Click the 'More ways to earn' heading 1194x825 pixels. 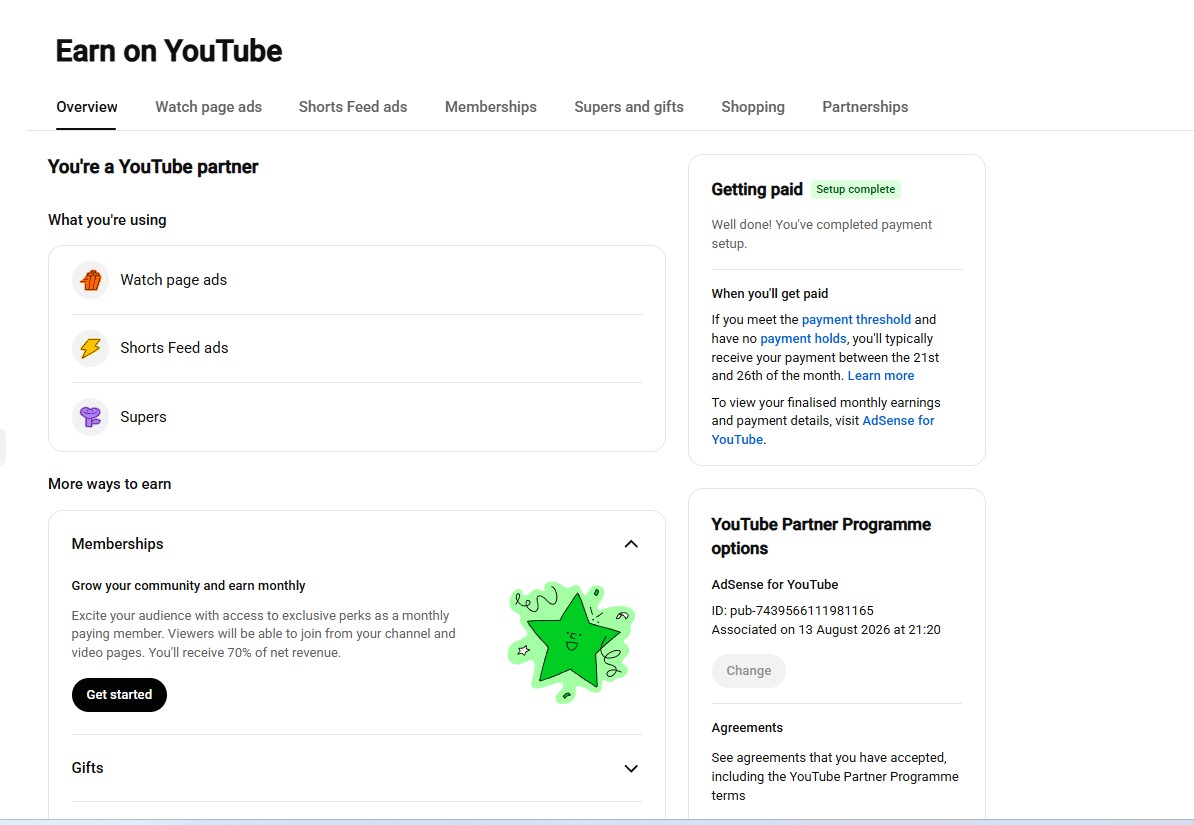pyautogui.click(x=110, y=484)
